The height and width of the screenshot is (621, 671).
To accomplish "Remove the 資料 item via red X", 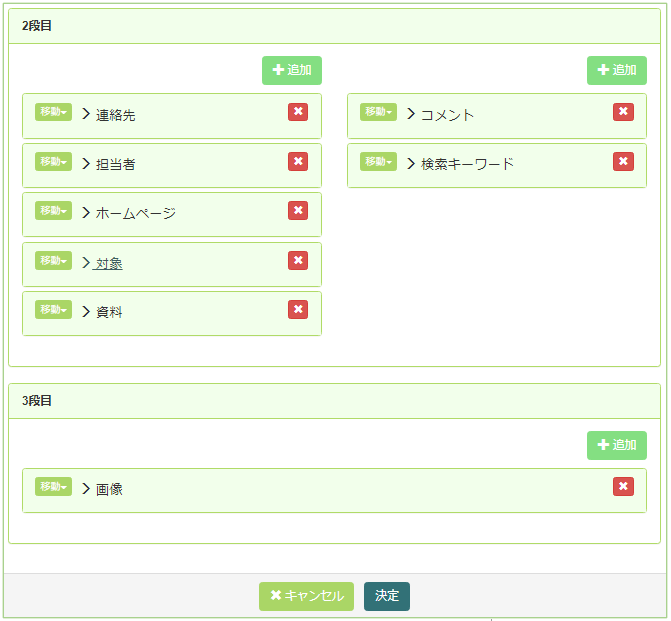I will (x=297, y=309).
